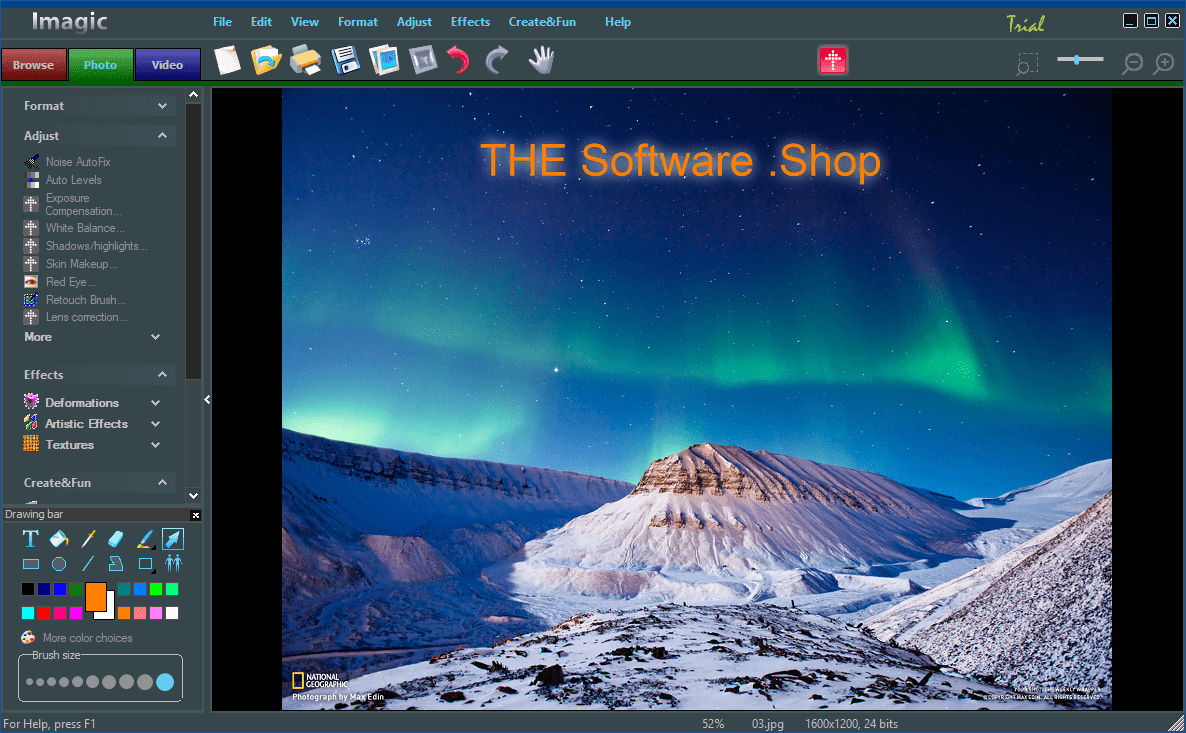Activate the hand pan tool

coord(541,61)
